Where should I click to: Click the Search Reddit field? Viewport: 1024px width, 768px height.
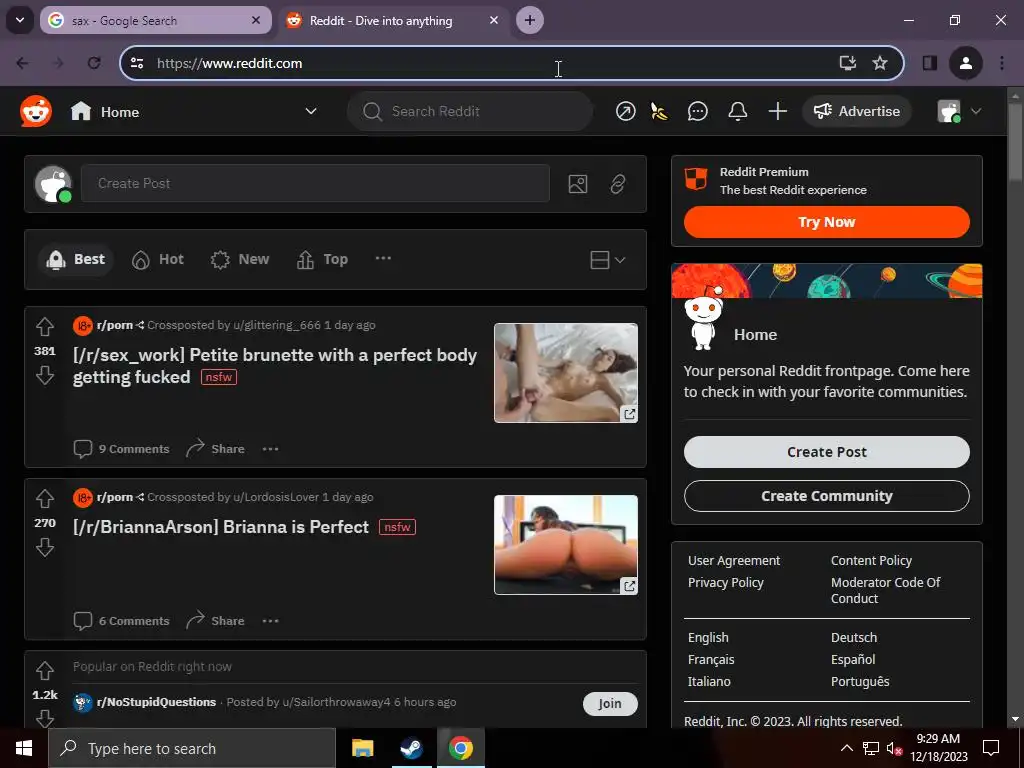(470, 112)
